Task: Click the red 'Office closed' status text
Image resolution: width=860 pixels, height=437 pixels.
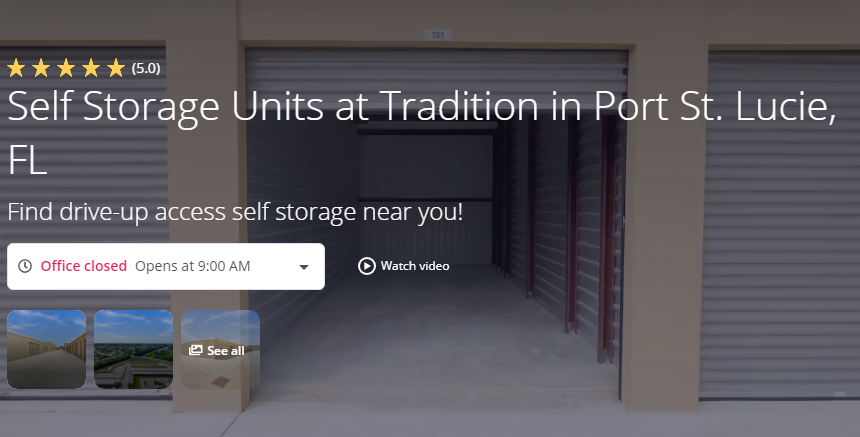Action: 83,266
